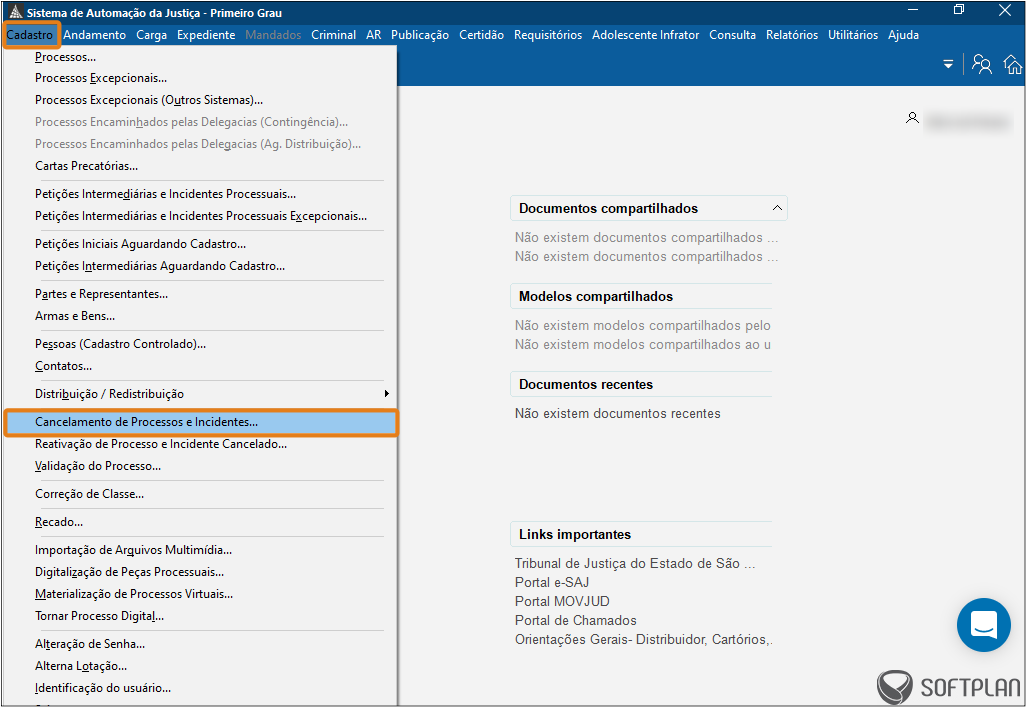Click 'Não existem modelos compartilhados pelo' text
This screenshot has width=1026, height=707.
(643, 325)
